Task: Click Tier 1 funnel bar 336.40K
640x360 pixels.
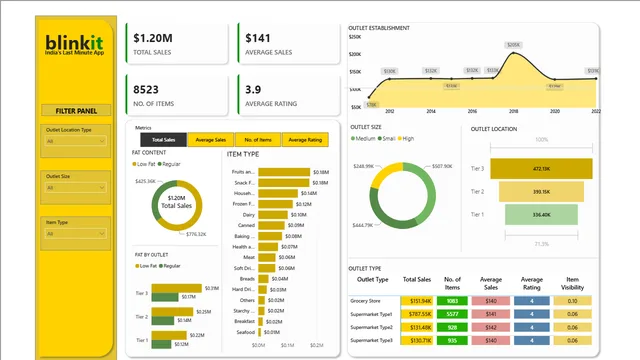Action: [541, 215]
